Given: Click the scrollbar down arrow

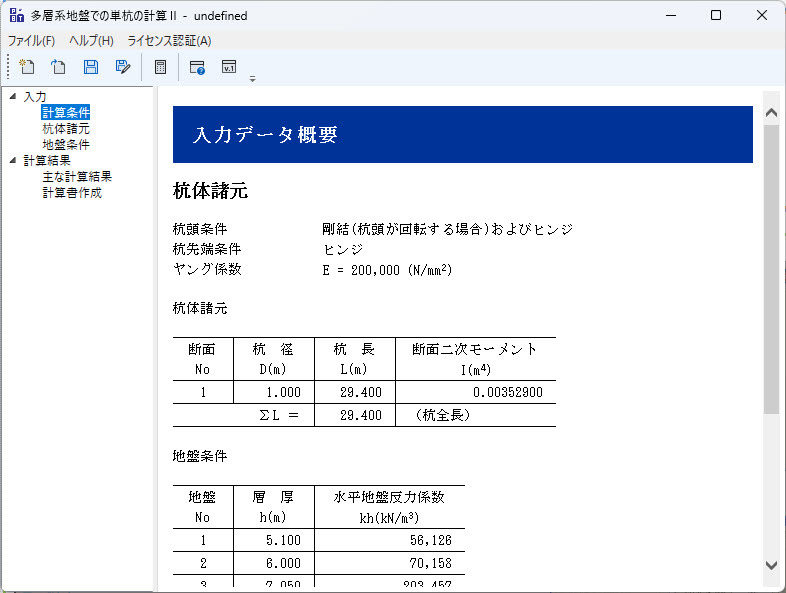Looking at the screenshot, I should coord(771,565).
